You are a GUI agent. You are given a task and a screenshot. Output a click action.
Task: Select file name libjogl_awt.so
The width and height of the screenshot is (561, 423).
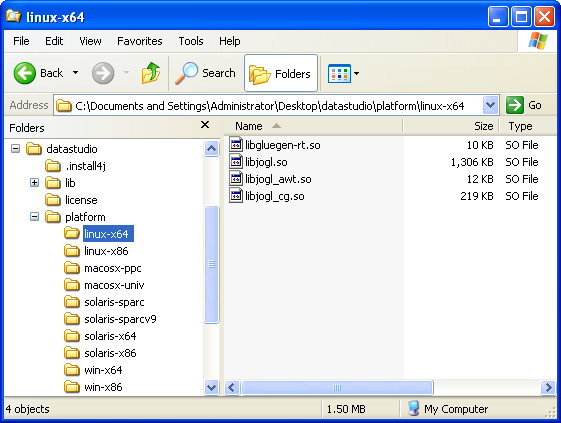pos(278,179)
